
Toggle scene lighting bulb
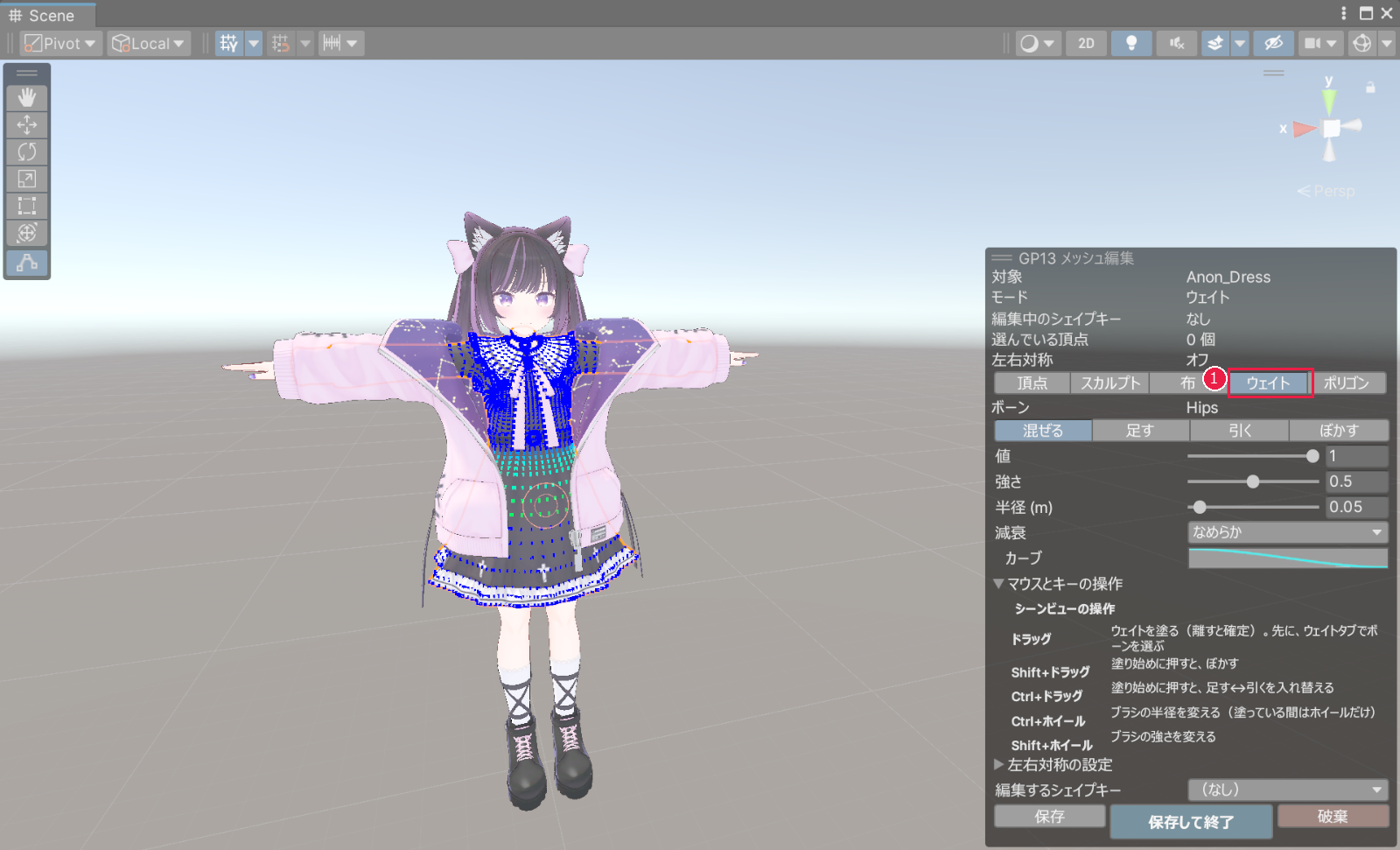[1131, 43]
